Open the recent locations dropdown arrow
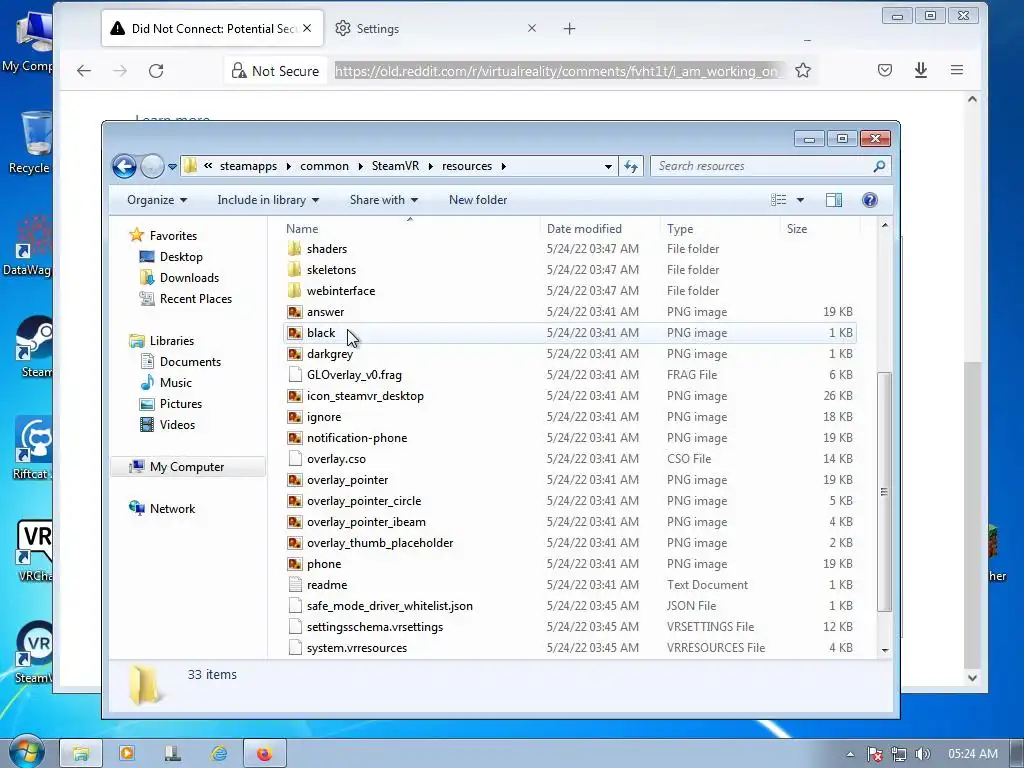1024x768 pixels. coord(172,167)
